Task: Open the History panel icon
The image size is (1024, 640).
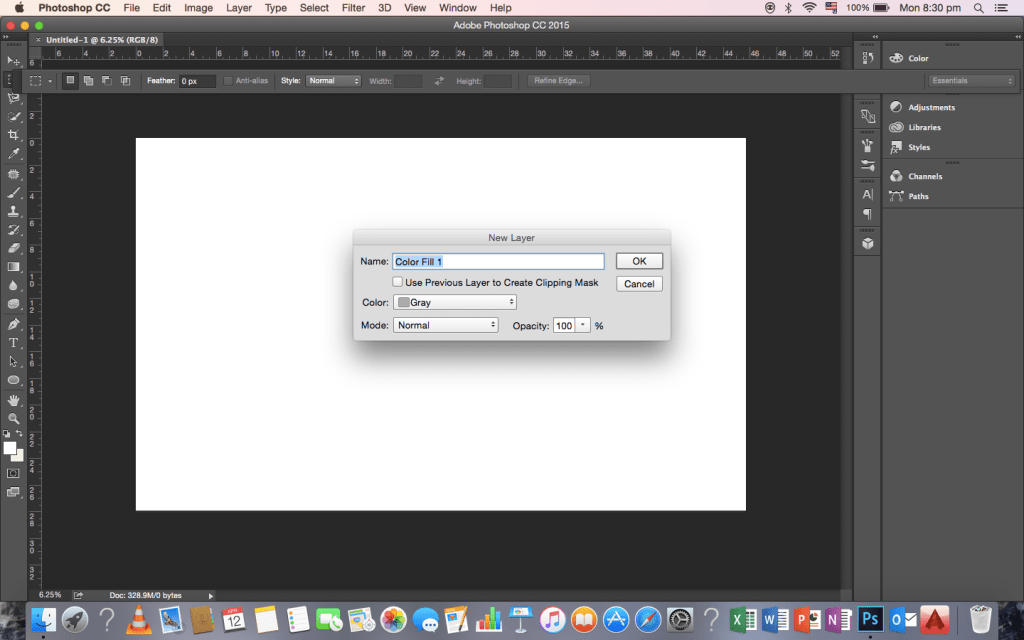Action: 867,116
